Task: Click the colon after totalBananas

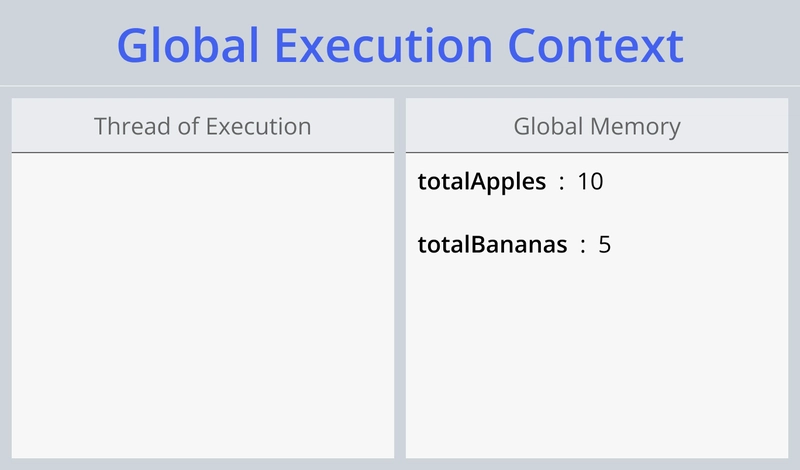Action: pos(583,246)
